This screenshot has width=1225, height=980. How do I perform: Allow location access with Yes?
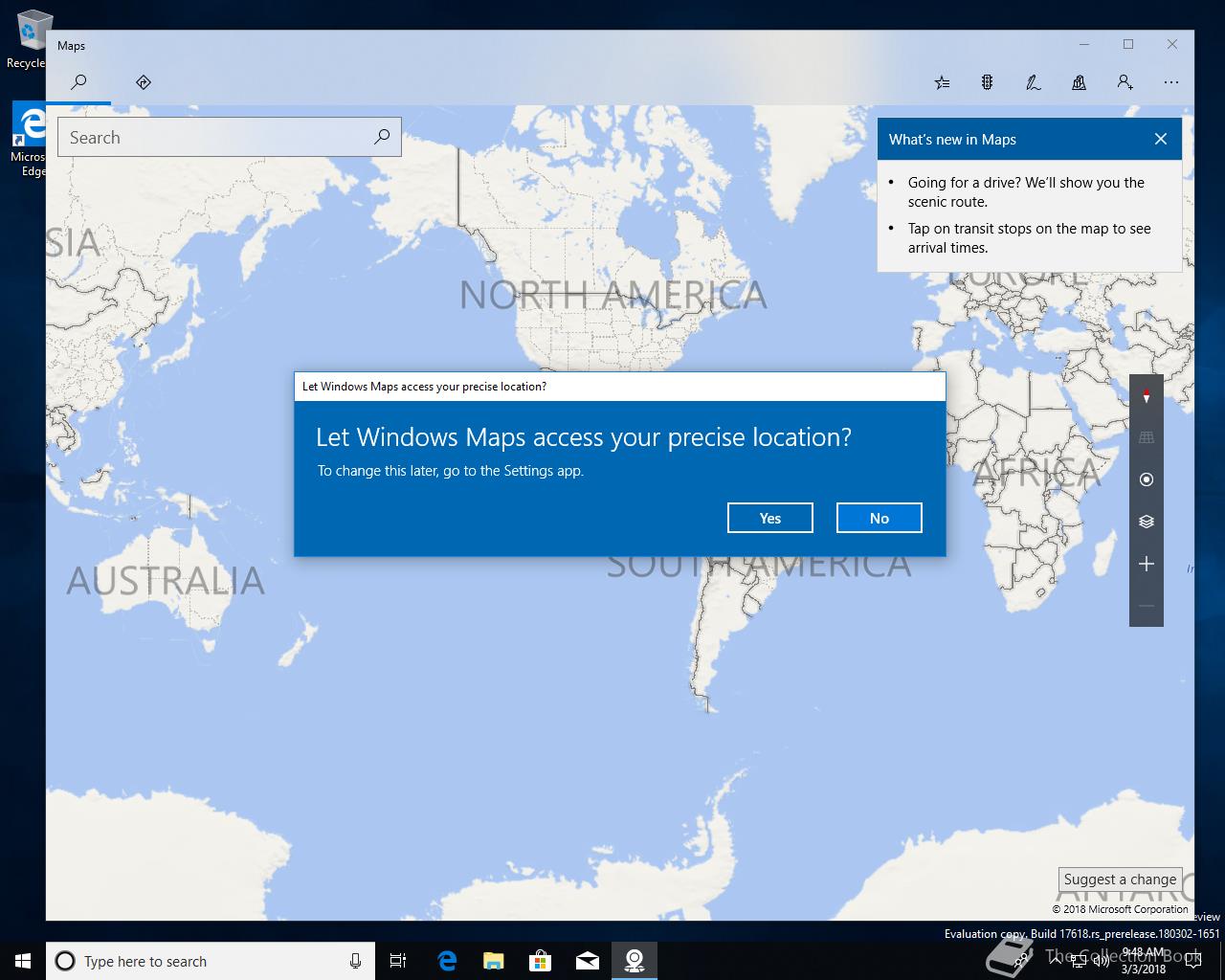pyautogui.click(x=770, y=518)
